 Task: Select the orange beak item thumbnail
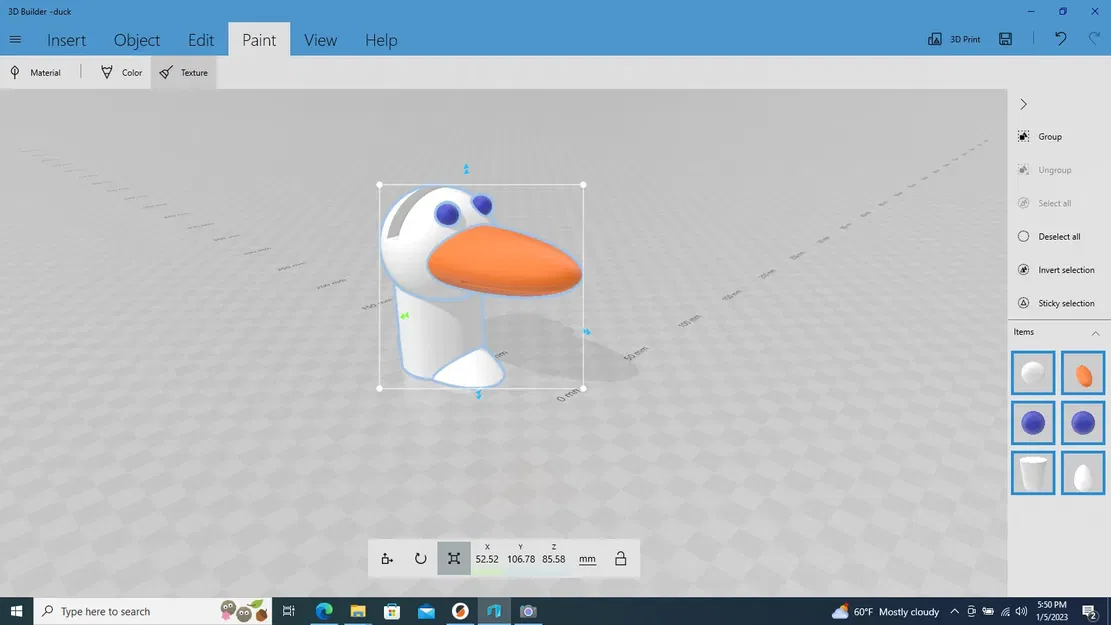[1083, 373]
